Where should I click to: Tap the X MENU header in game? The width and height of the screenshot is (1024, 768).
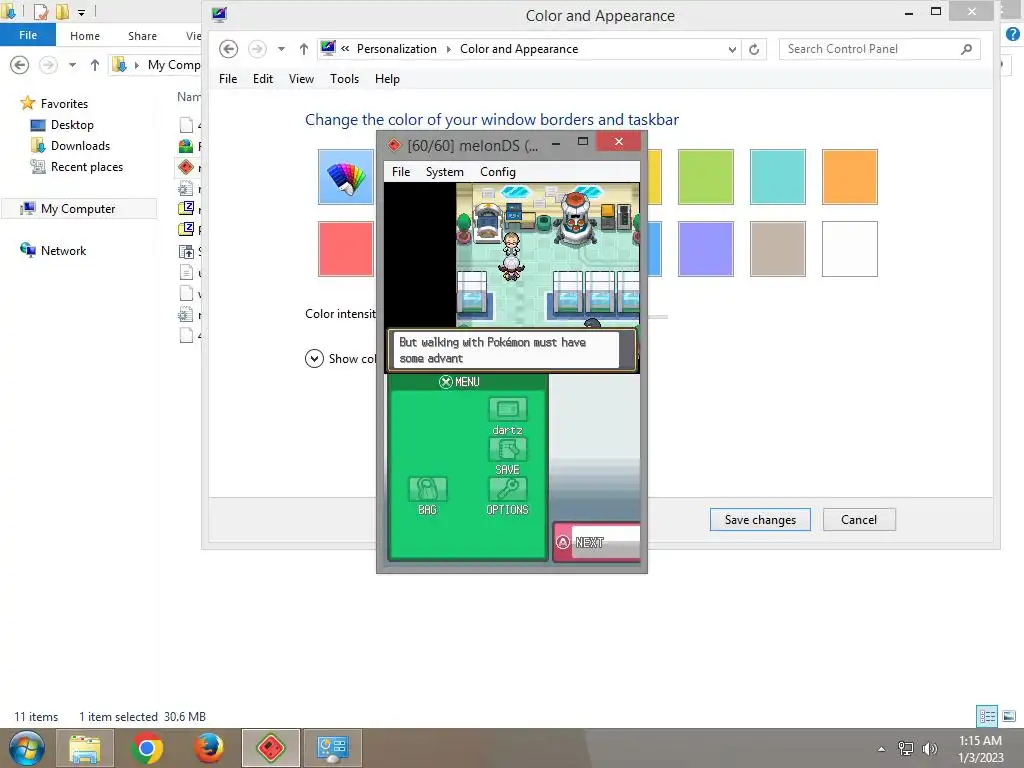pyautogui.click(x=459, y=382)
